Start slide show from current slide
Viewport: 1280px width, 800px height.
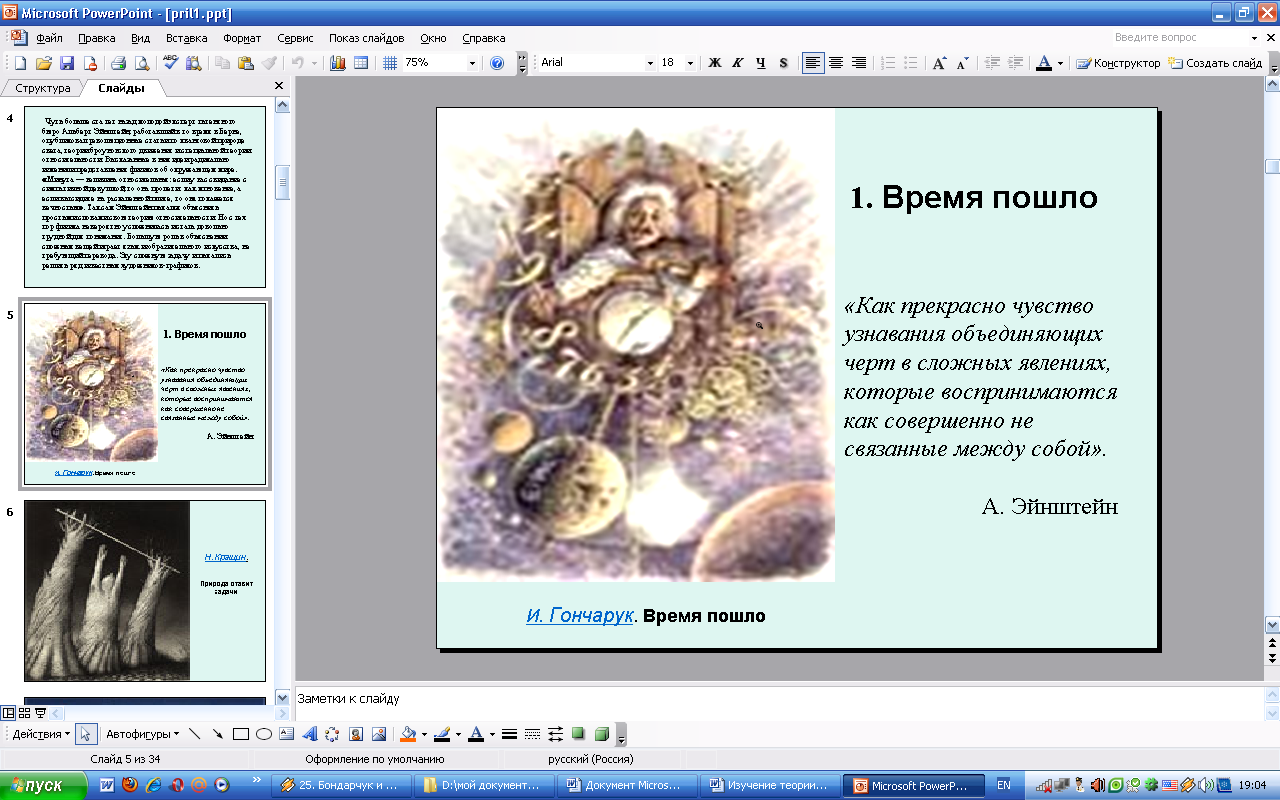(41, 713)
